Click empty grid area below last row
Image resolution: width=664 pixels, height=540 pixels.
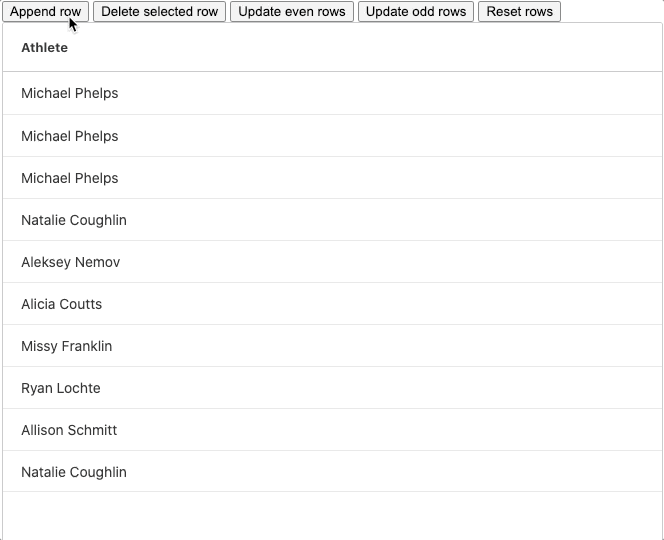coord(332,515)
